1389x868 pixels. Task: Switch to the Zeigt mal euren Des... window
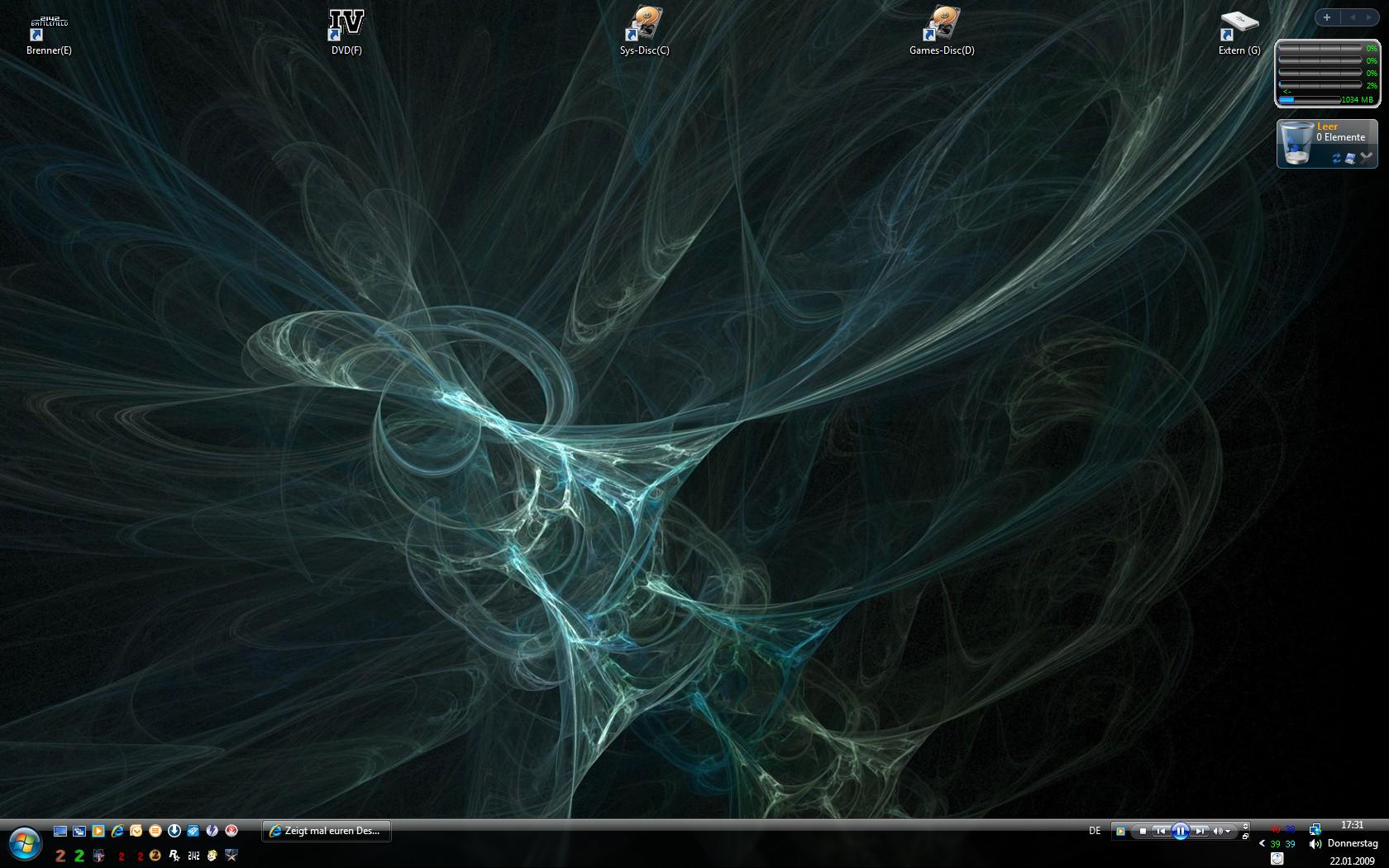327,831
